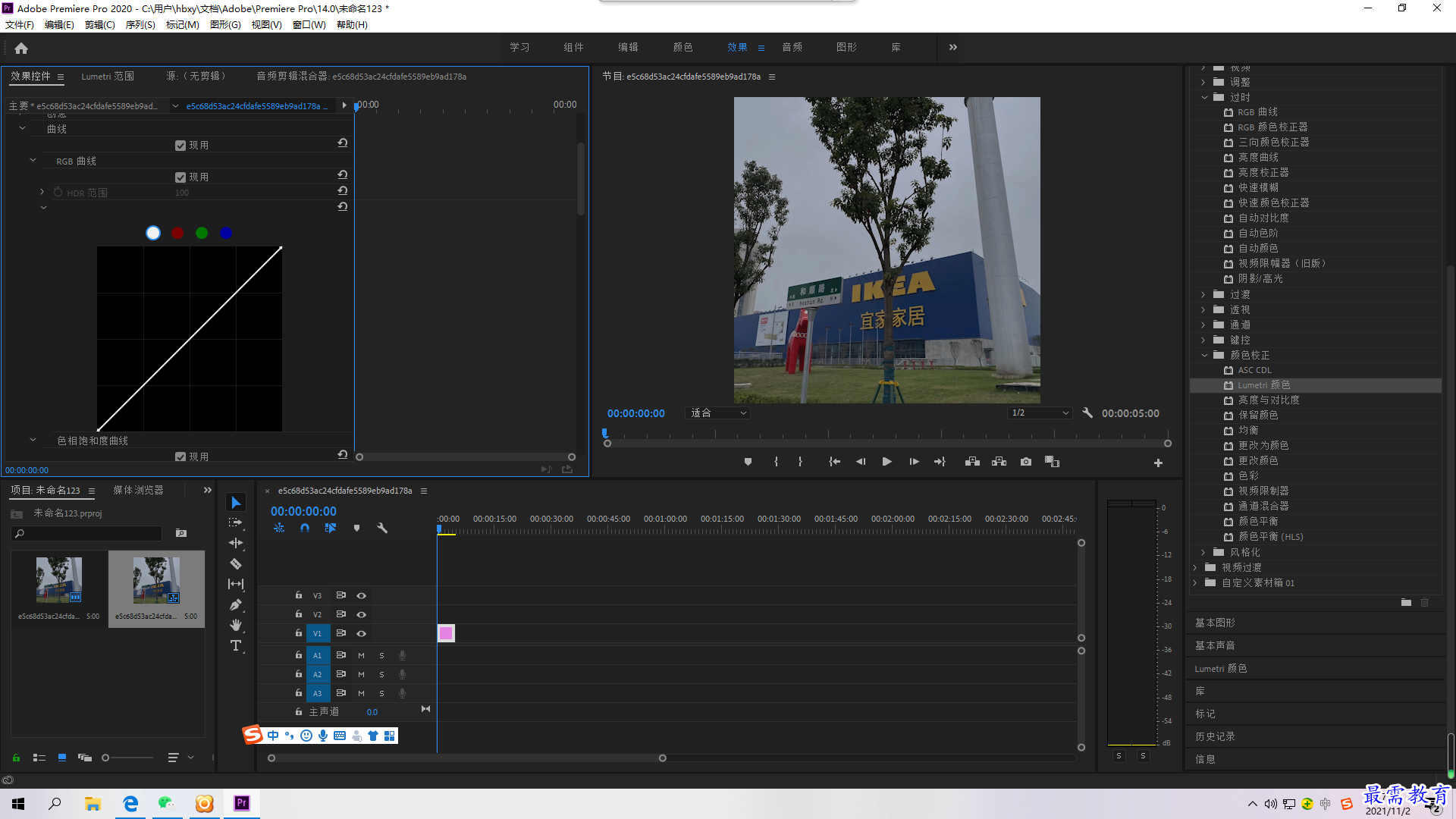Open the 1/2 playback resolution dropdown
This screenshot has height=819, width=1456.
(x=1040, y=413)
